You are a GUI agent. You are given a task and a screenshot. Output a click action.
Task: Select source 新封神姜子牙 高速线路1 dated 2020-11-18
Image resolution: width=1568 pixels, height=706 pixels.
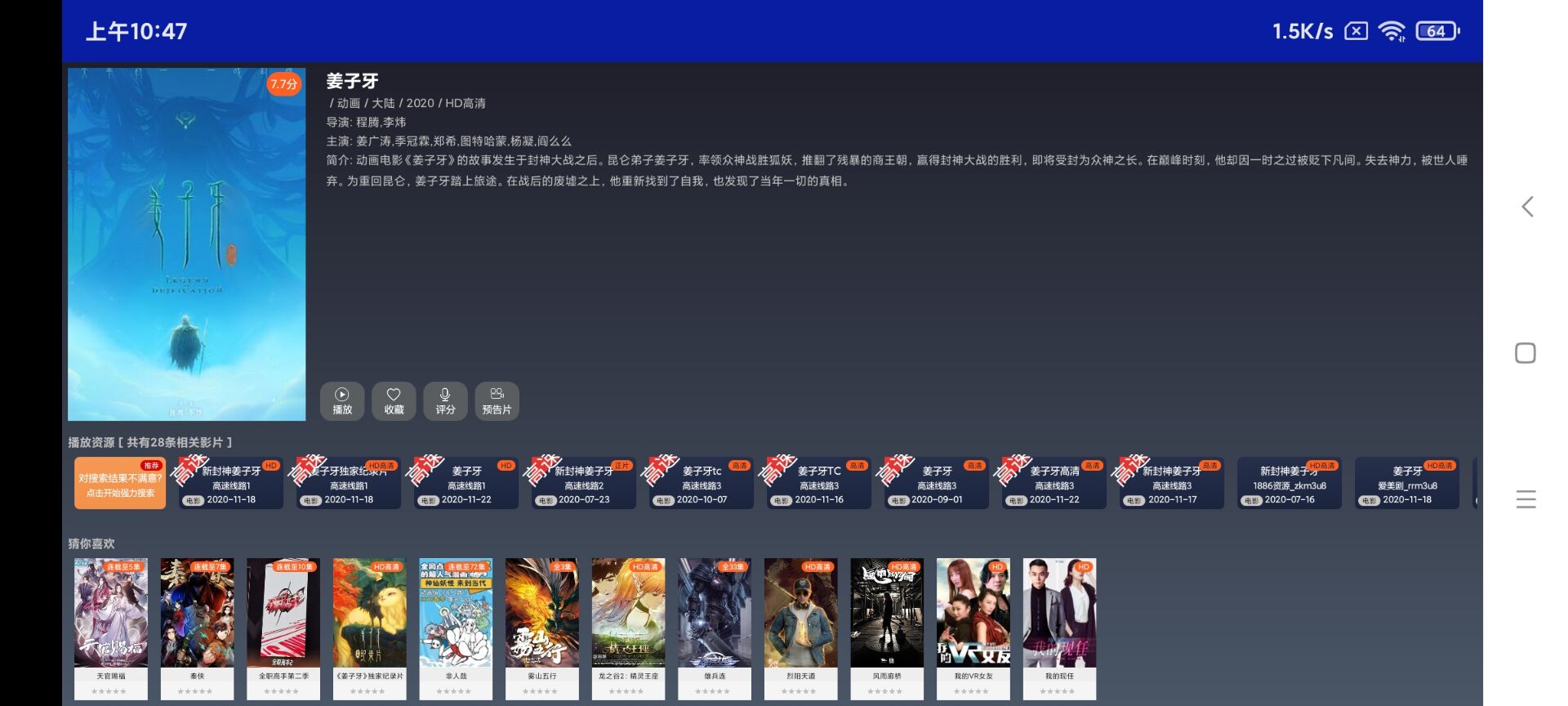pos(231,484)
